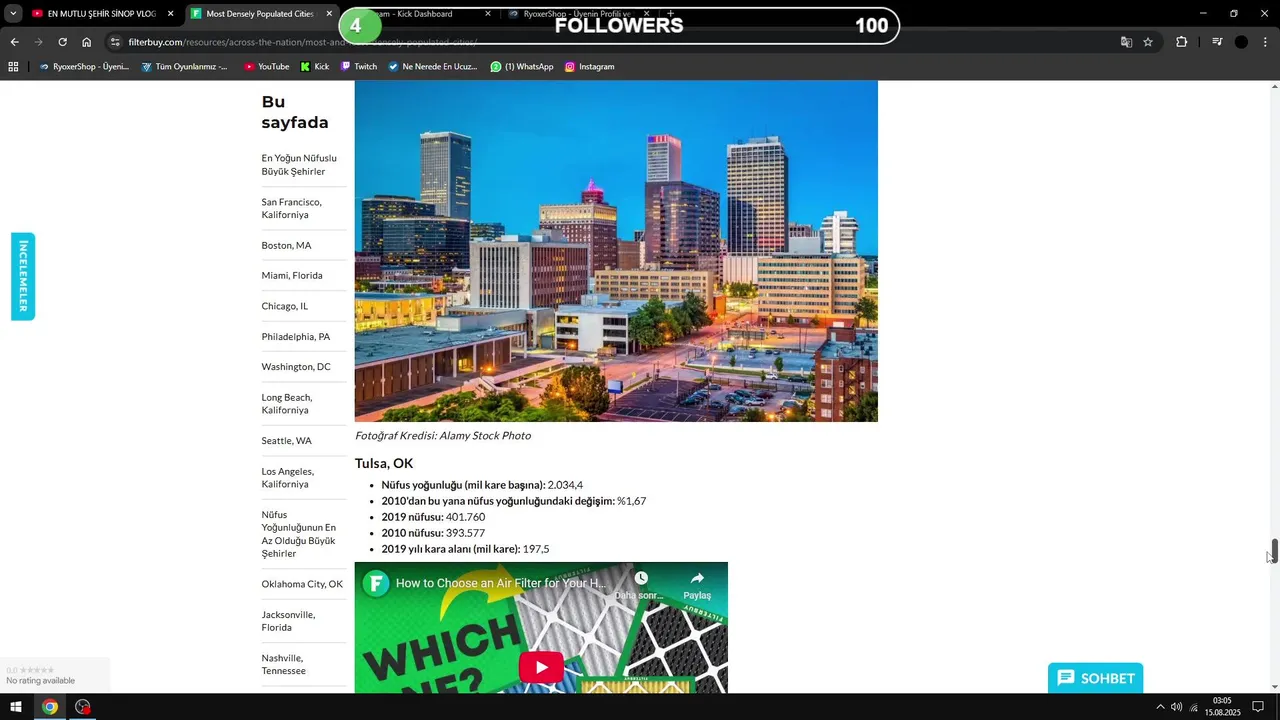The image size is (1280, 720).
Task: Go to the Boston, MA section
Action: point(286,245)
